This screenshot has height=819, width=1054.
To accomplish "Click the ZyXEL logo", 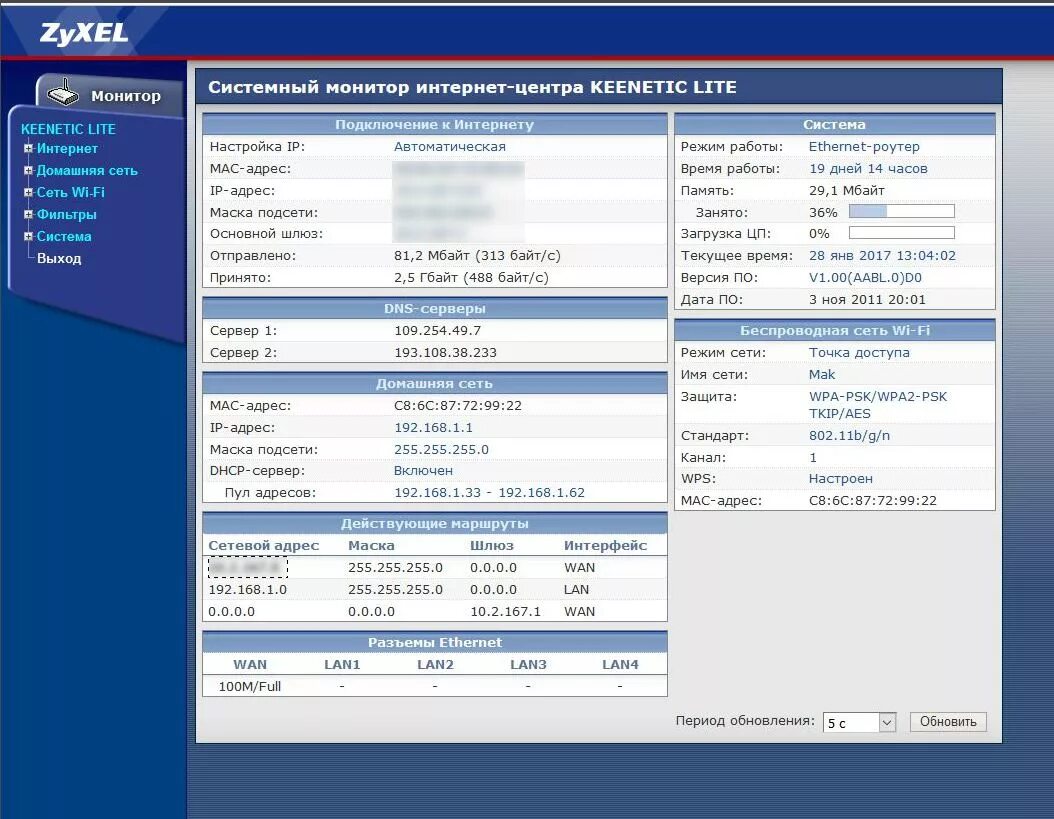I will click(83, 34).
